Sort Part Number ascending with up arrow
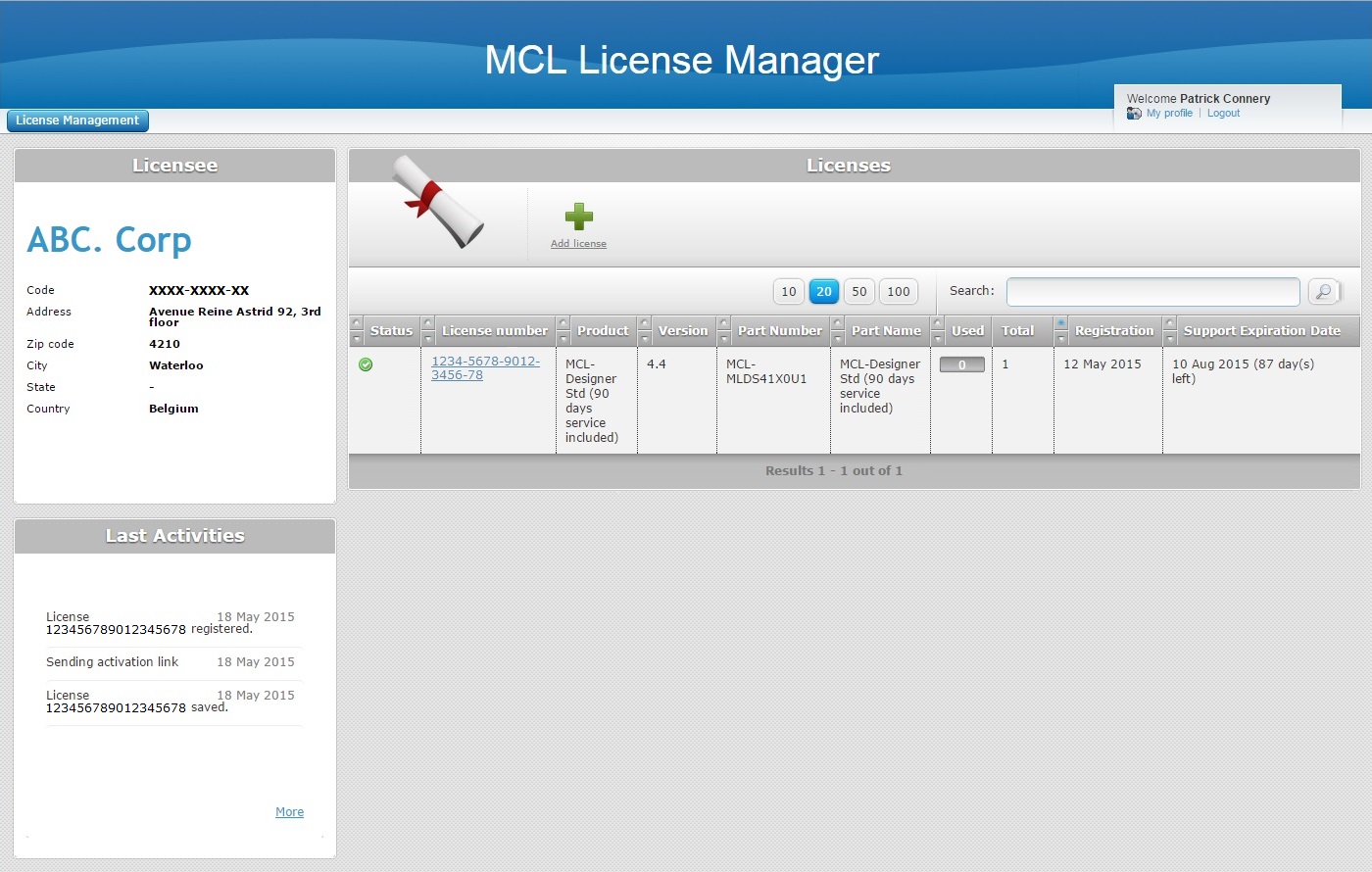Image resolution: width=1372 pixels, height=872 pixels. (x=724, y=323)
